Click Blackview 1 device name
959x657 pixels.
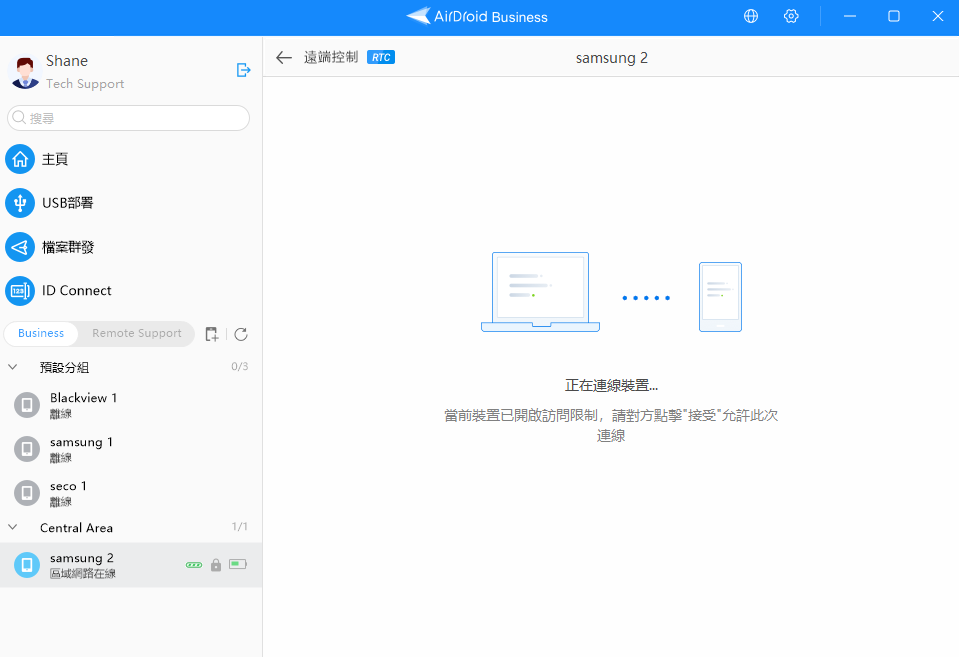pyautogui.click(x=83, y=398)
